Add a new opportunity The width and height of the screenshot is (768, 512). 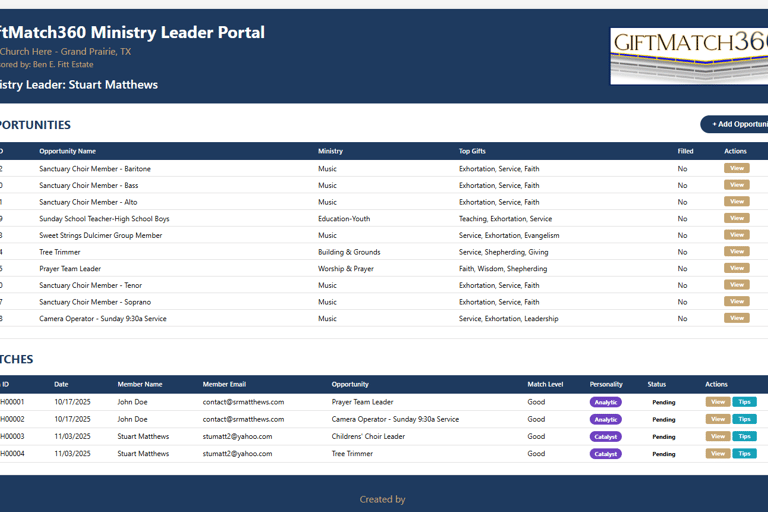click(734, 124)
